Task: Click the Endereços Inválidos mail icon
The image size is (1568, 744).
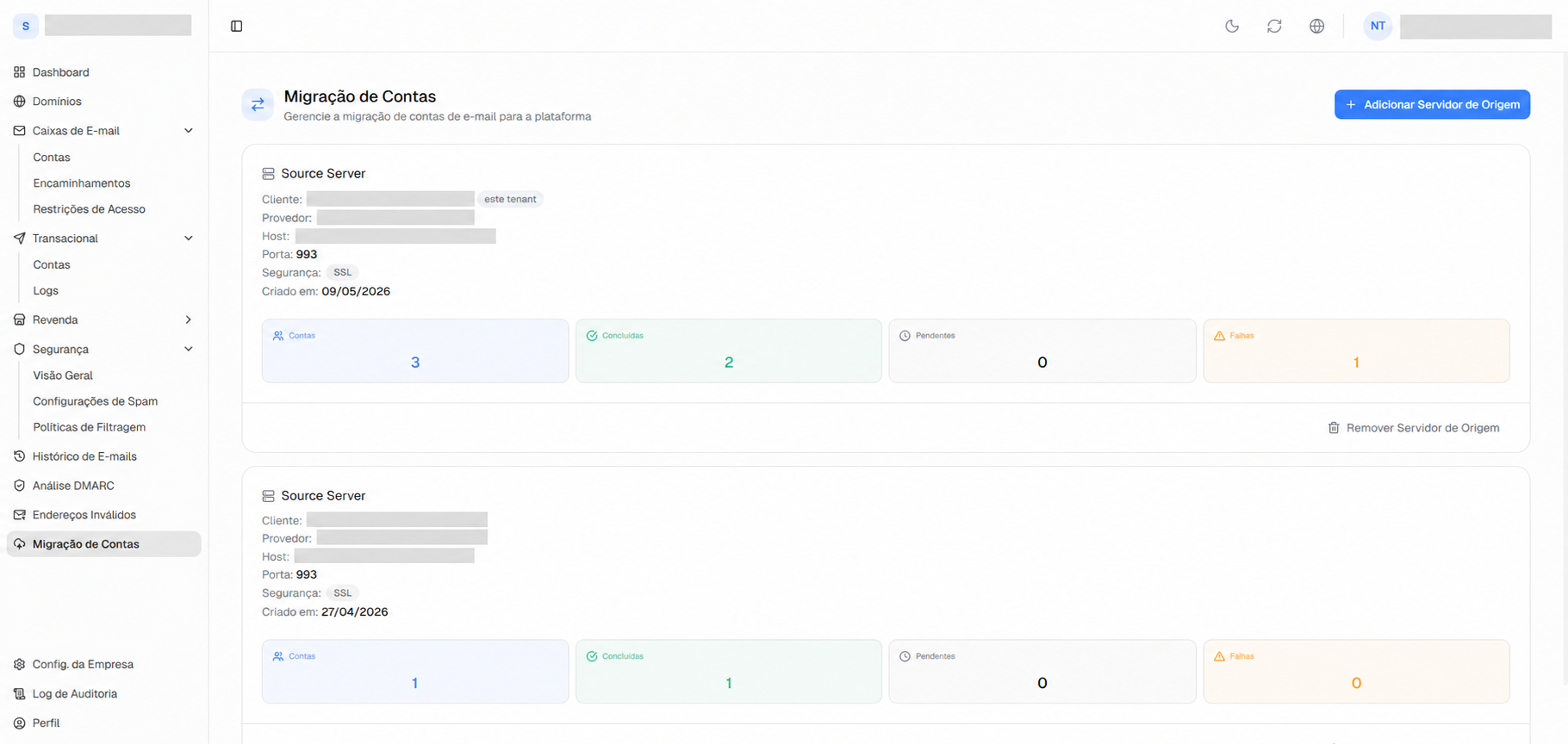Action: pyautogui.click(x=19, y=515)
